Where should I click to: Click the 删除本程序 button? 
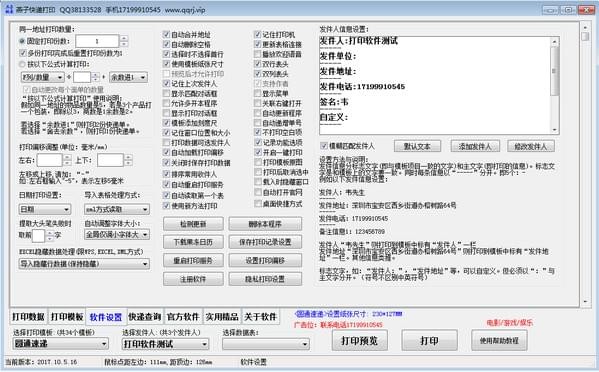click(265, 224)
